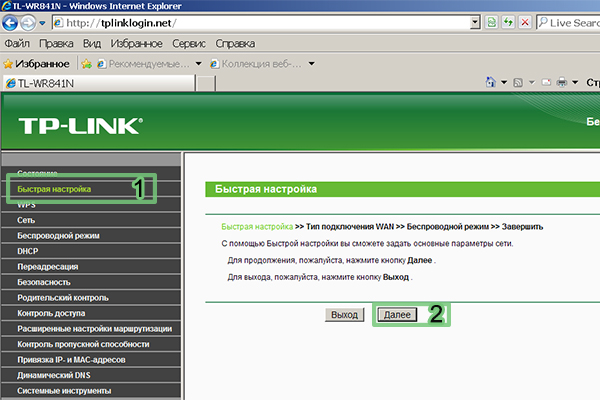
Task: Open the Беспроводной режим sidebar section
Action: tap(58, 235)
